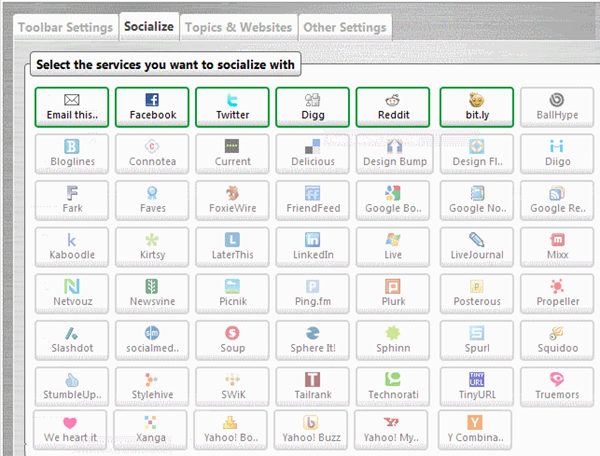Viewport: 600px width, 456px height.
Task: Select the Faves ribbon icon
Action: pyautogui.click(x=152, y=193)
